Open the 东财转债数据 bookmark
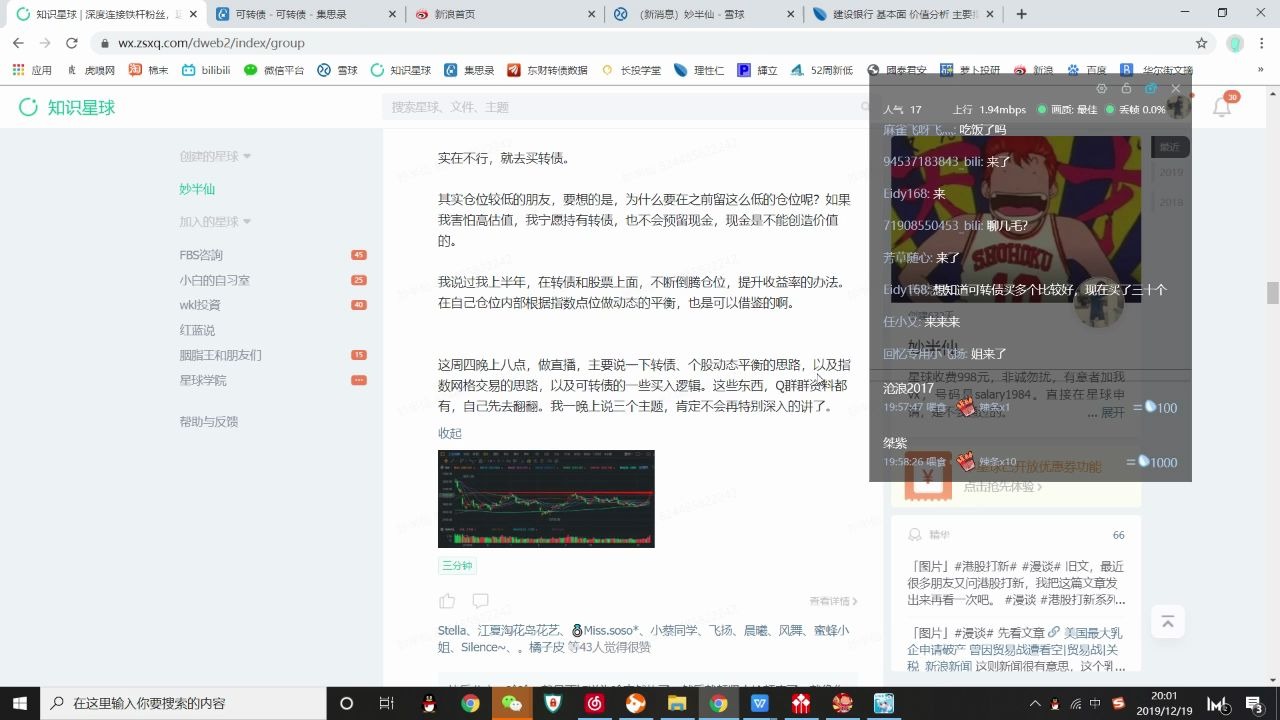This screenshot has height=720, width=1280. pos(548,70)
